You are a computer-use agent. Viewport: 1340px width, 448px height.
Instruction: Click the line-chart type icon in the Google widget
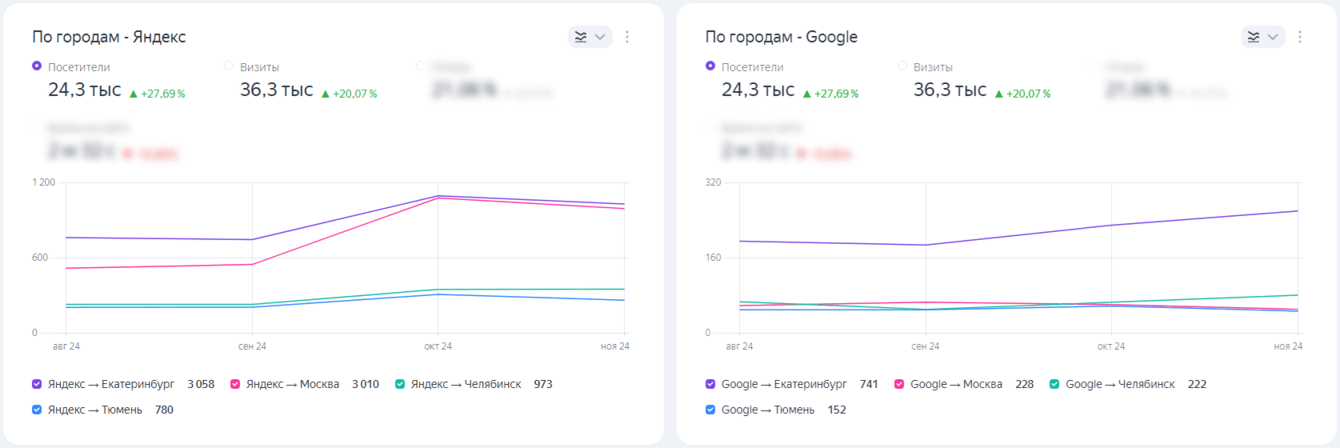(x=1253, y=37)
